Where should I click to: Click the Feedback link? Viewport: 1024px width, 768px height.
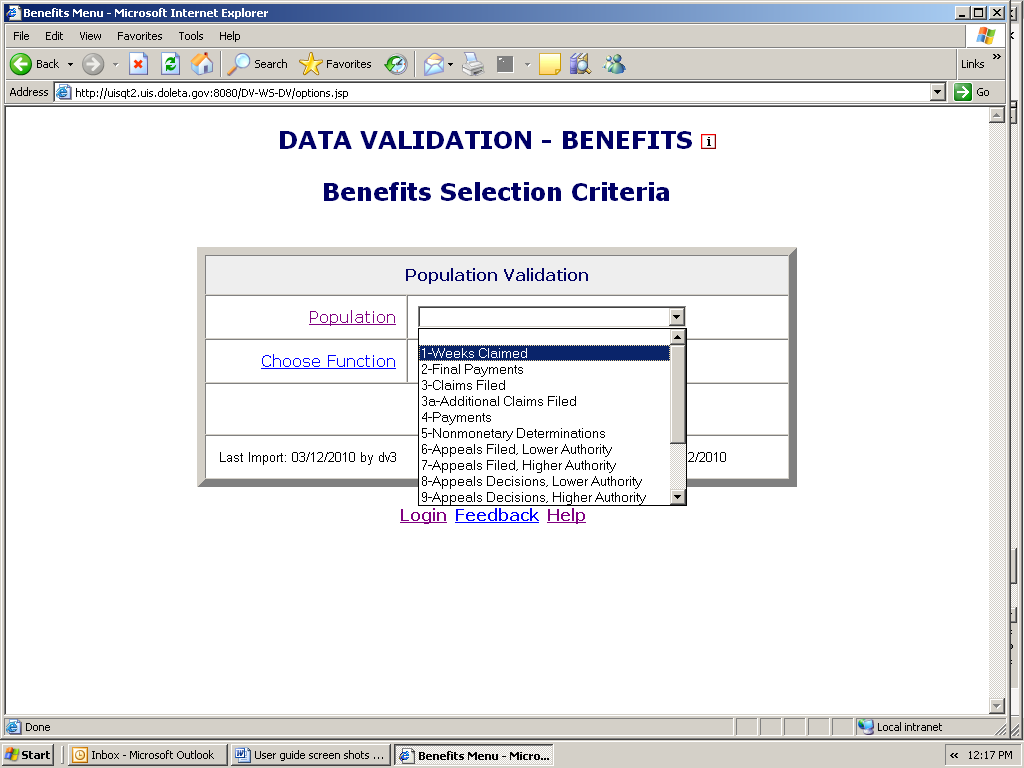pos(497,515)
